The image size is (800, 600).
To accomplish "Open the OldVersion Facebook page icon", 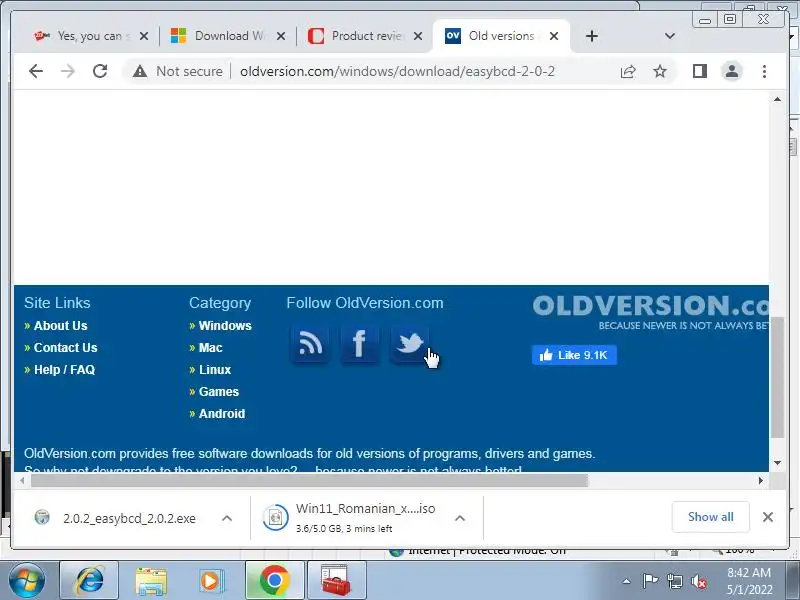I will [360, 343].
